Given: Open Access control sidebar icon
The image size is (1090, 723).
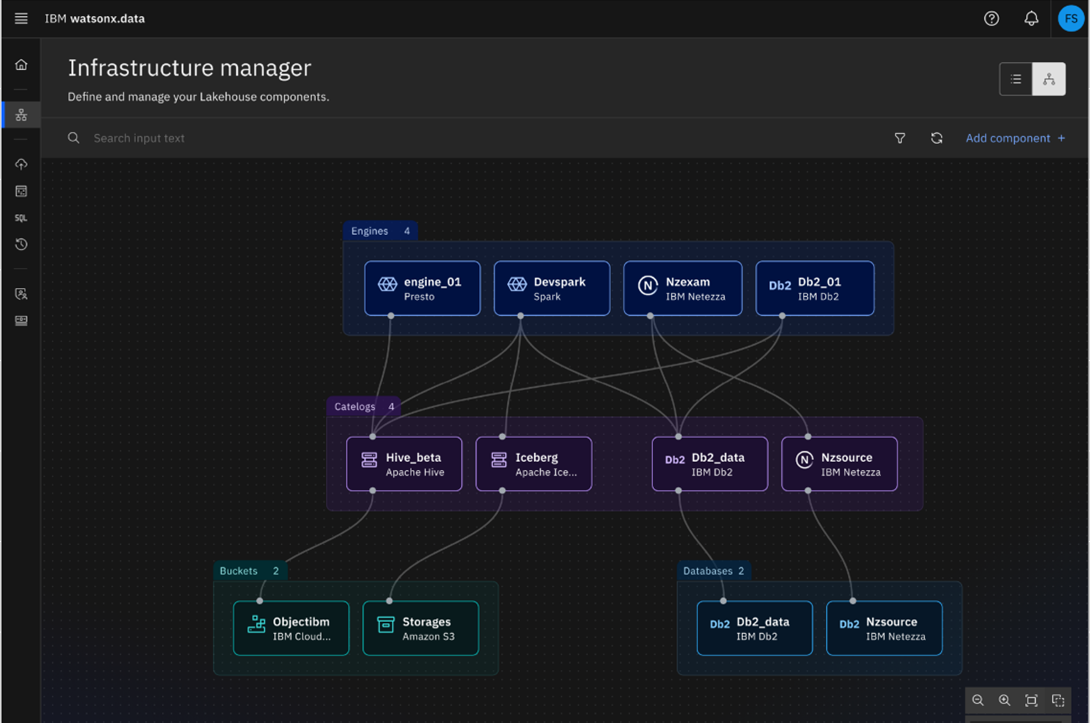Looking at the screenshot, I should click(x=21, y=294).
